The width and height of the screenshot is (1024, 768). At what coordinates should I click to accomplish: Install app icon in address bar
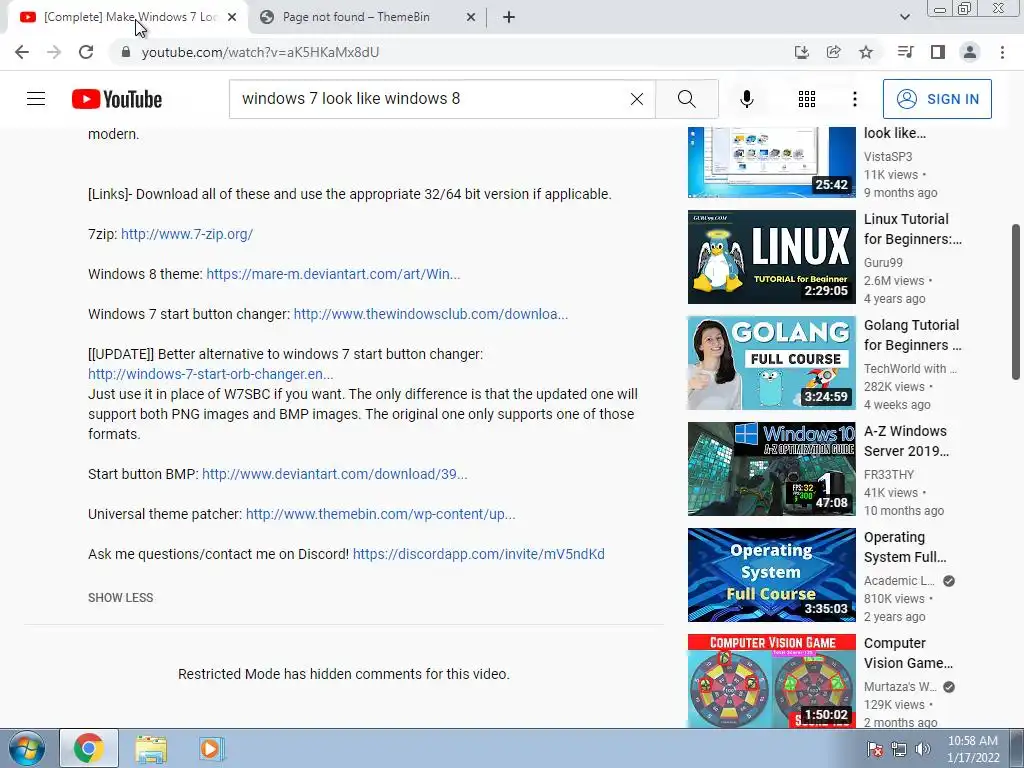(801, 52)
